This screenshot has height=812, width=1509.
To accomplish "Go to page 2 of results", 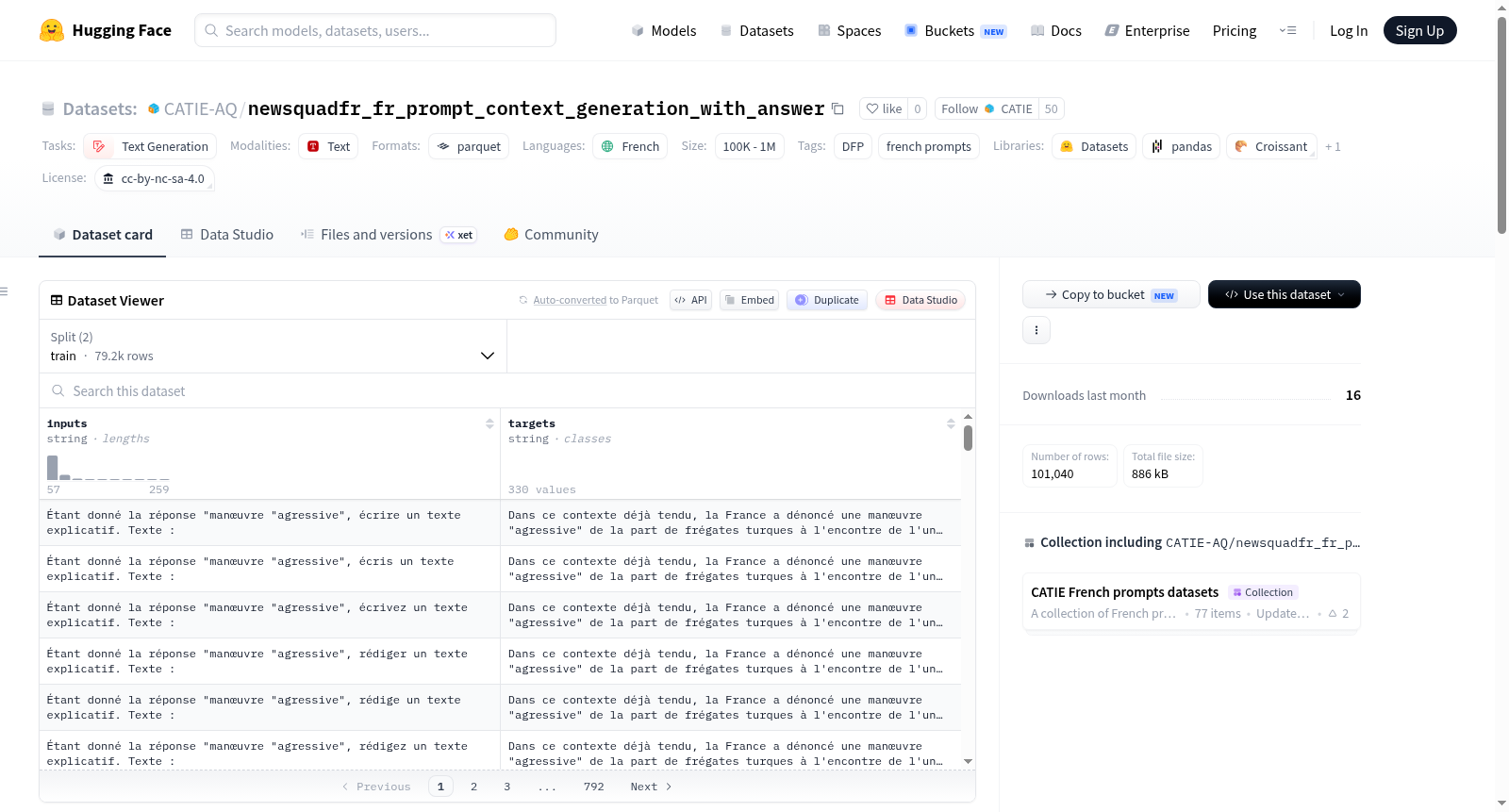I will click(x=473, y=787).
